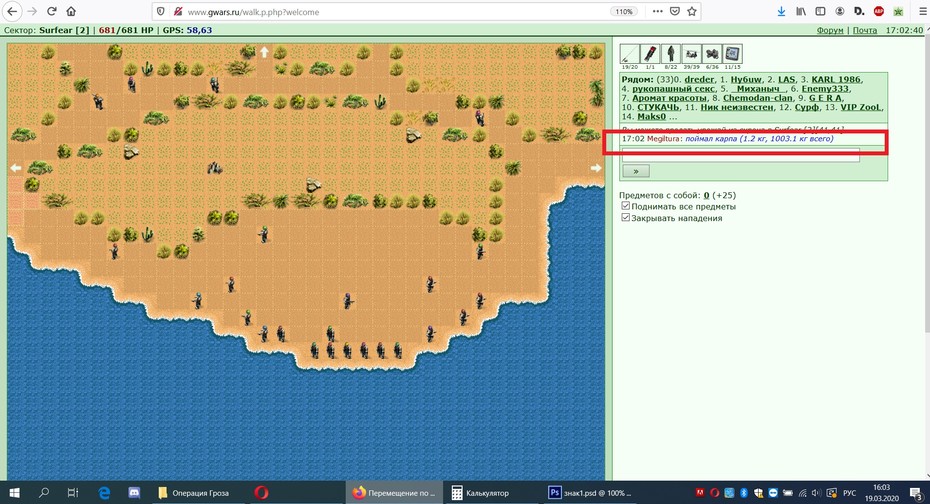Open the body armor suit slot
Image resolution: width=930 pixels, height=504 pixels.
[671, 54]
